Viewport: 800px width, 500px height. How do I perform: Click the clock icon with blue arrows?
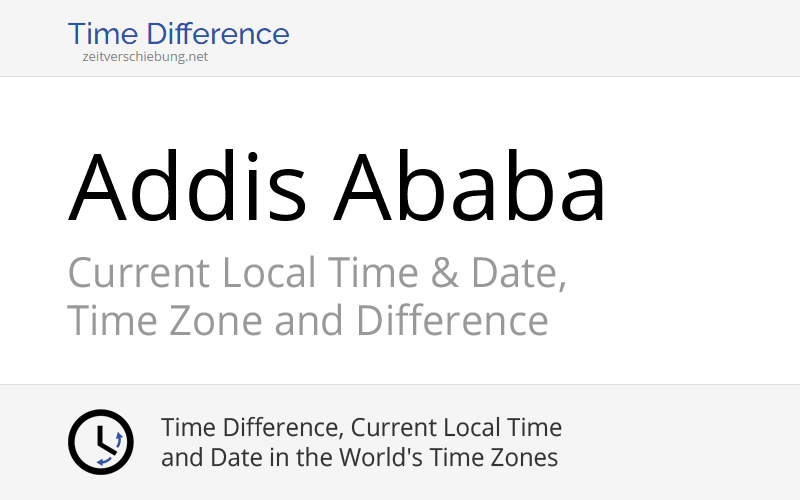[x=101, y=442]
